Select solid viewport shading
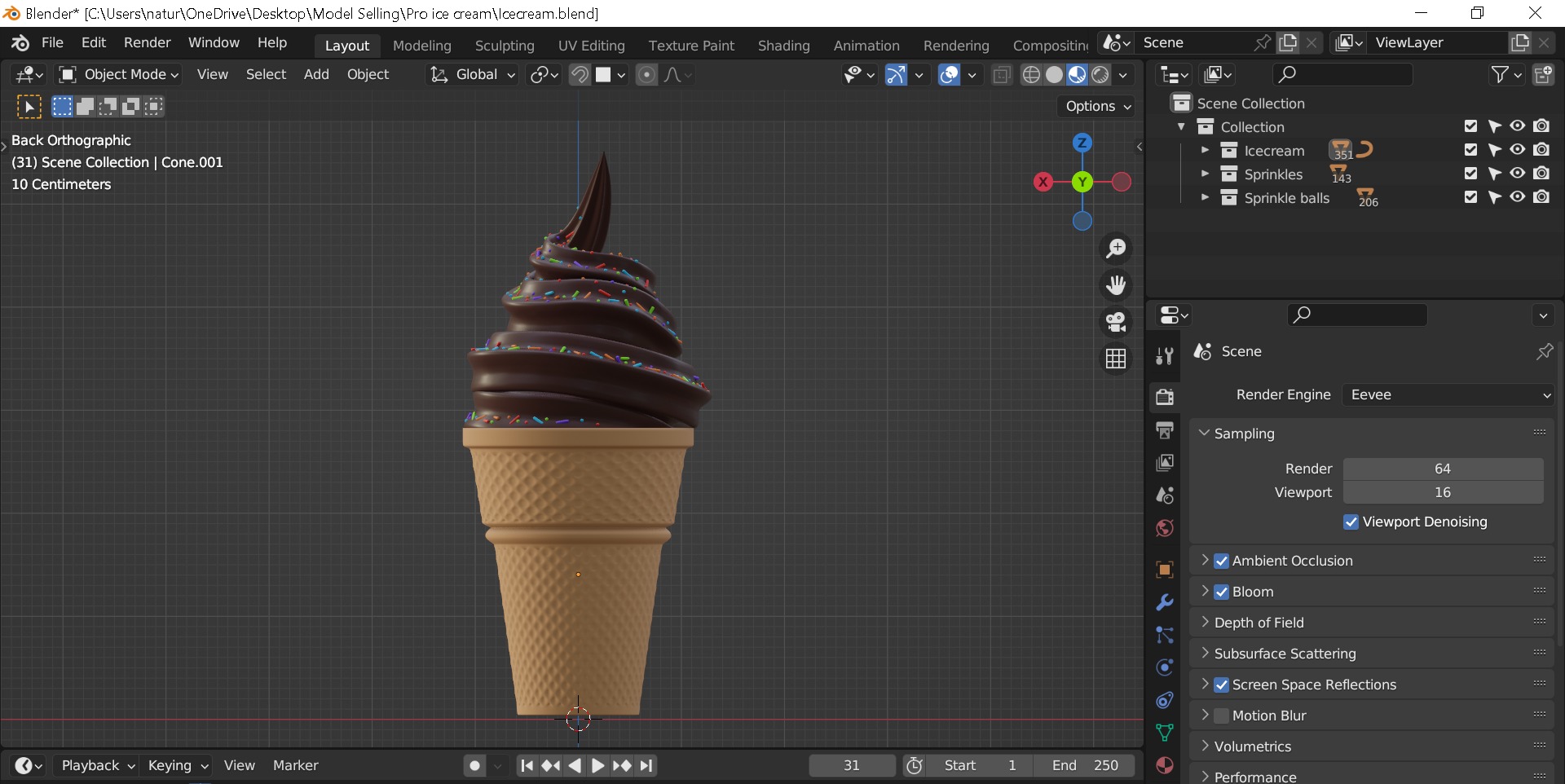The image size is (1565, 784). pyautogui.click(x=1054, y=74)
